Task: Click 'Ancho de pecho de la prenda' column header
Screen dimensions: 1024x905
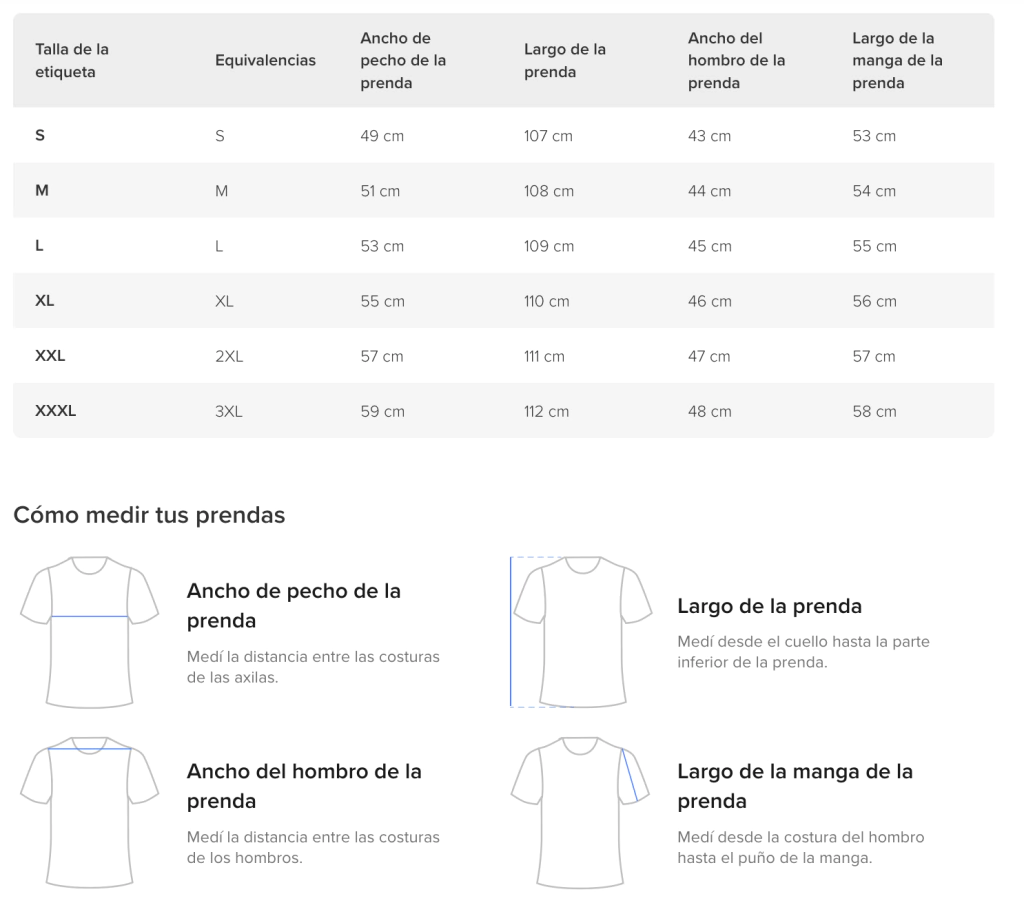Action: coord(403,60)
